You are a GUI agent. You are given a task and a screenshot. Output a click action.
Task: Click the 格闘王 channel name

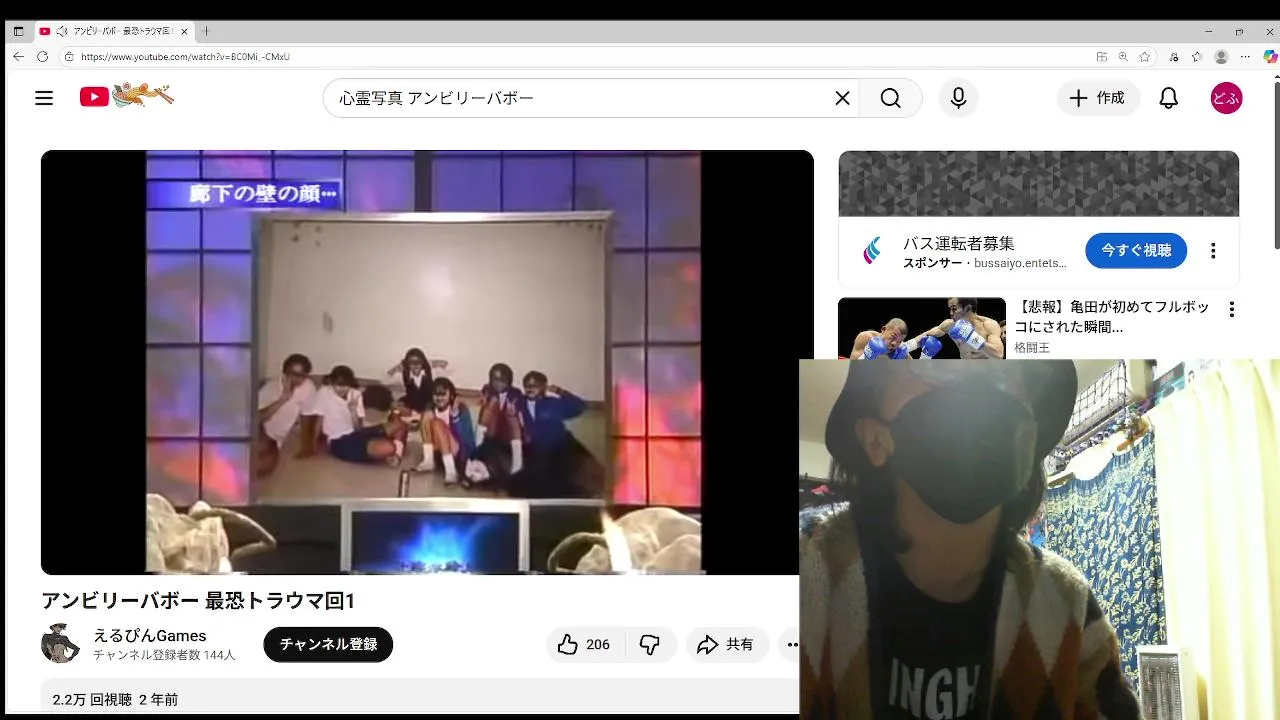(x=1032, y=347)
